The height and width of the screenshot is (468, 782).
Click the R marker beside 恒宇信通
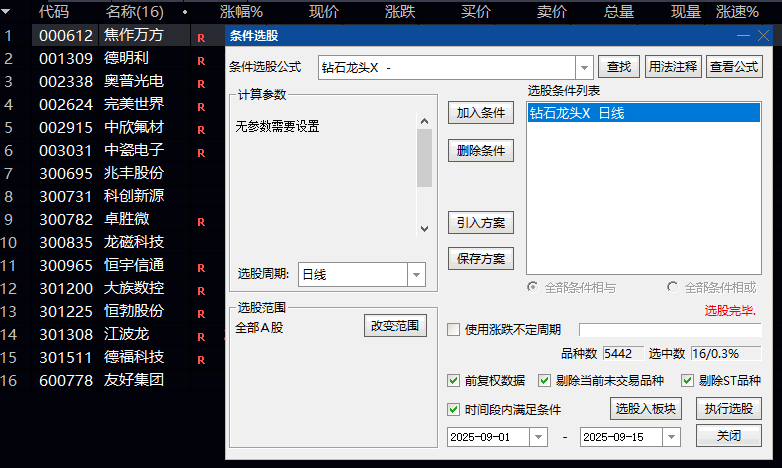click(201, 268)
